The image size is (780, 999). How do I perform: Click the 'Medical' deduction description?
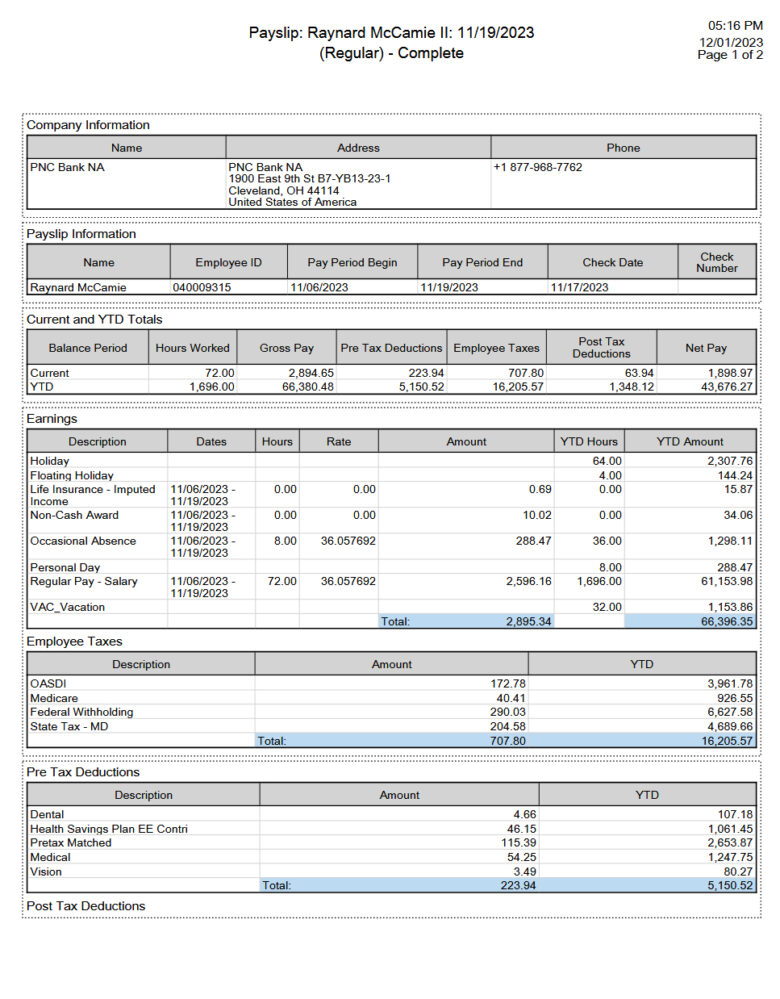50,858
